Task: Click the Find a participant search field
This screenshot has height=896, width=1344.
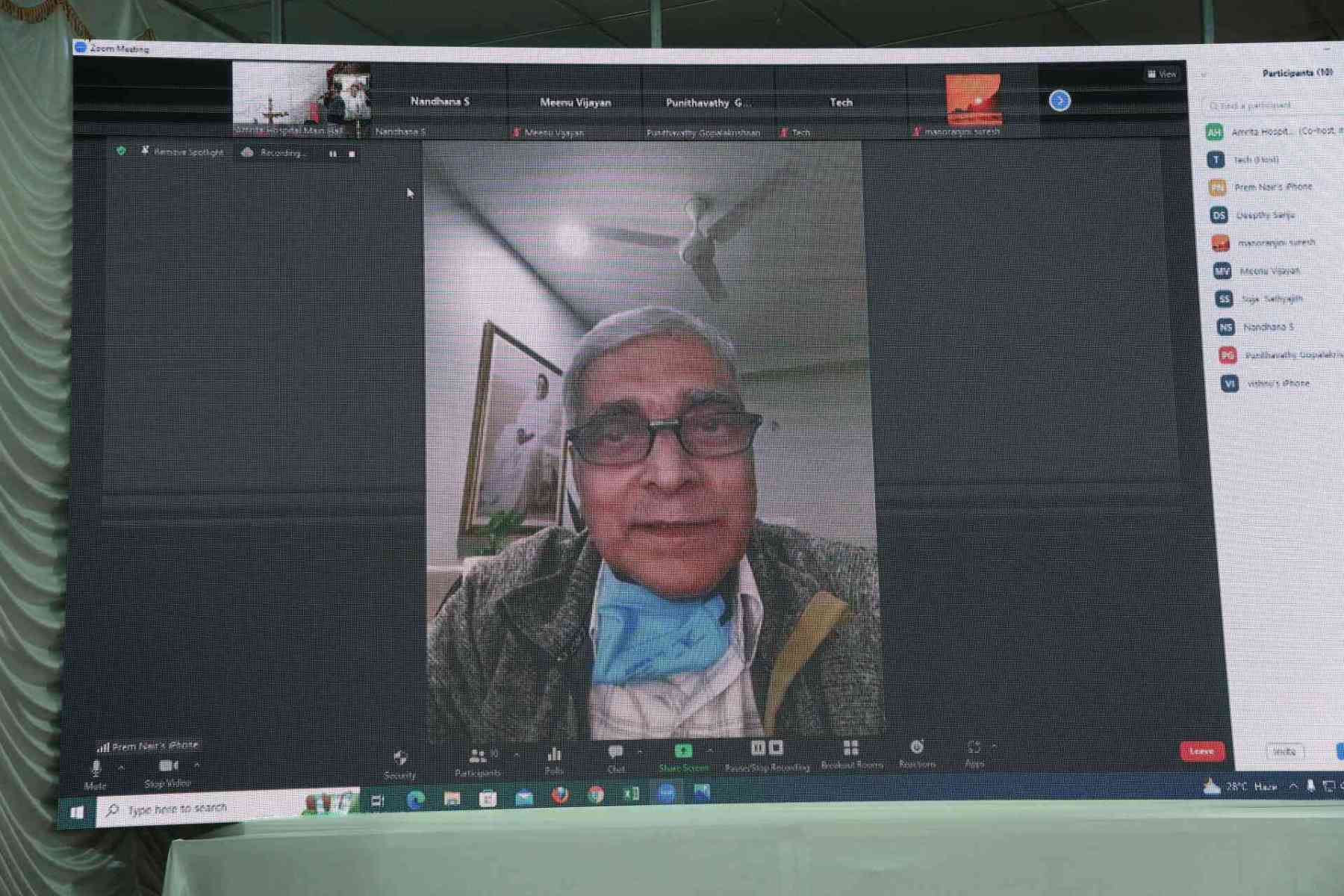Action: pos(1273,105)
